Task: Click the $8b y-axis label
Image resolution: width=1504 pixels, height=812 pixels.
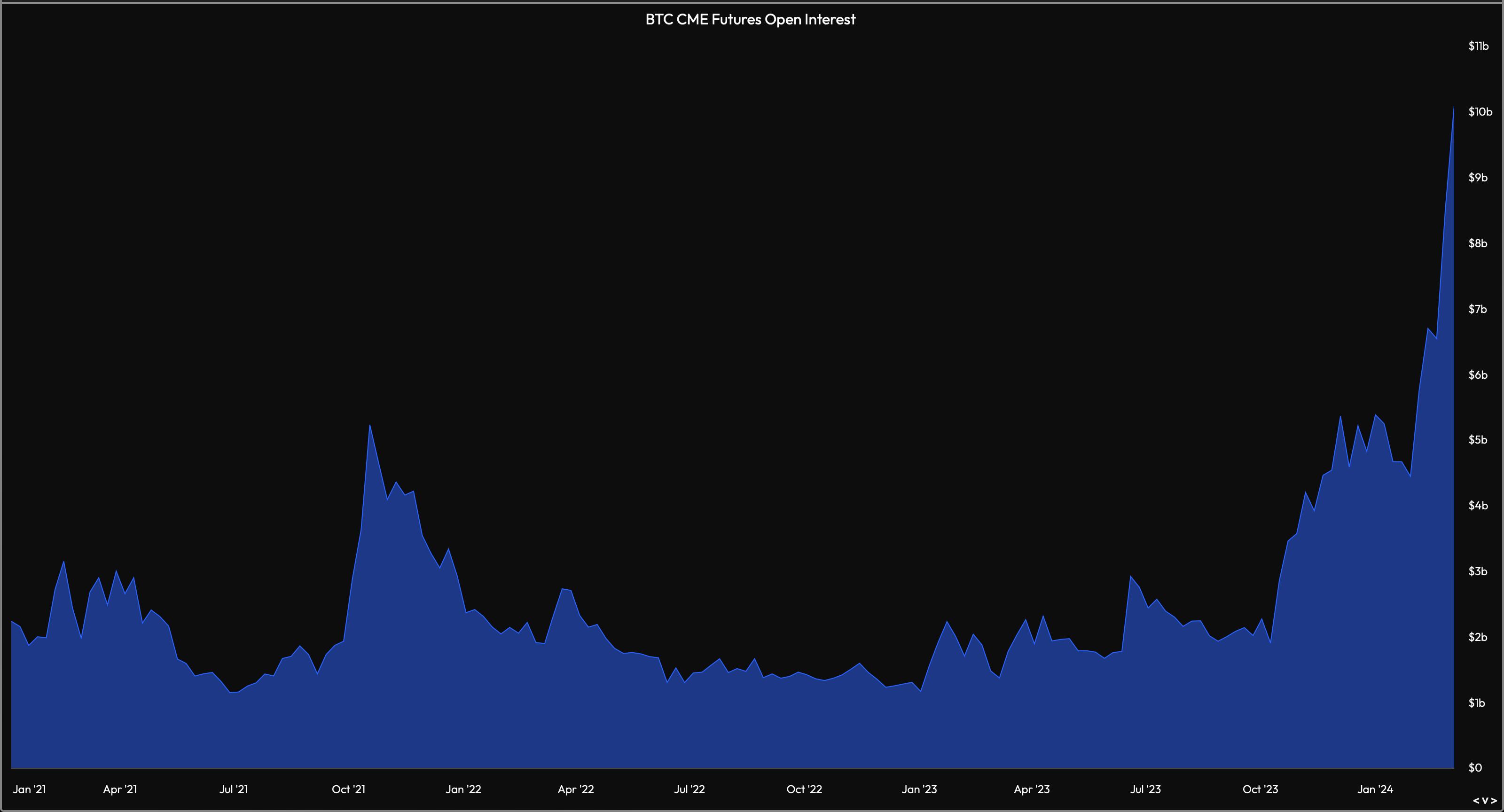Action: click(x=1478, y=243)
